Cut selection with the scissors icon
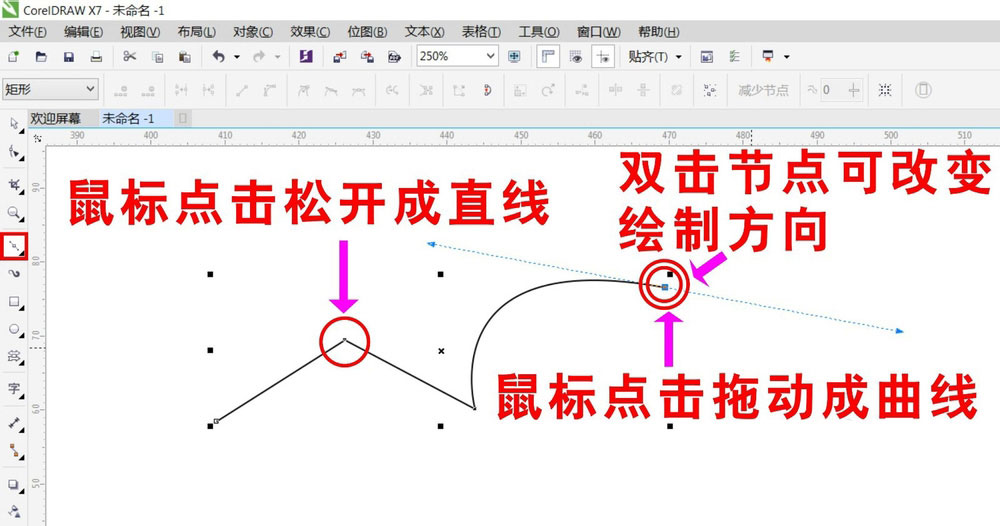This screenshot has height=526, width=1000. [x=129, y=57]
